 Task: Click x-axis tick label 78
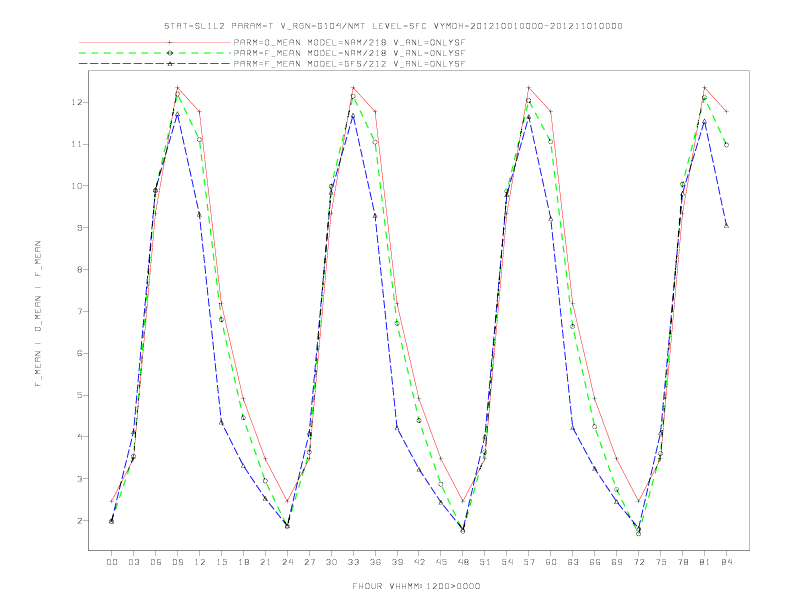[x=683, y=562]
